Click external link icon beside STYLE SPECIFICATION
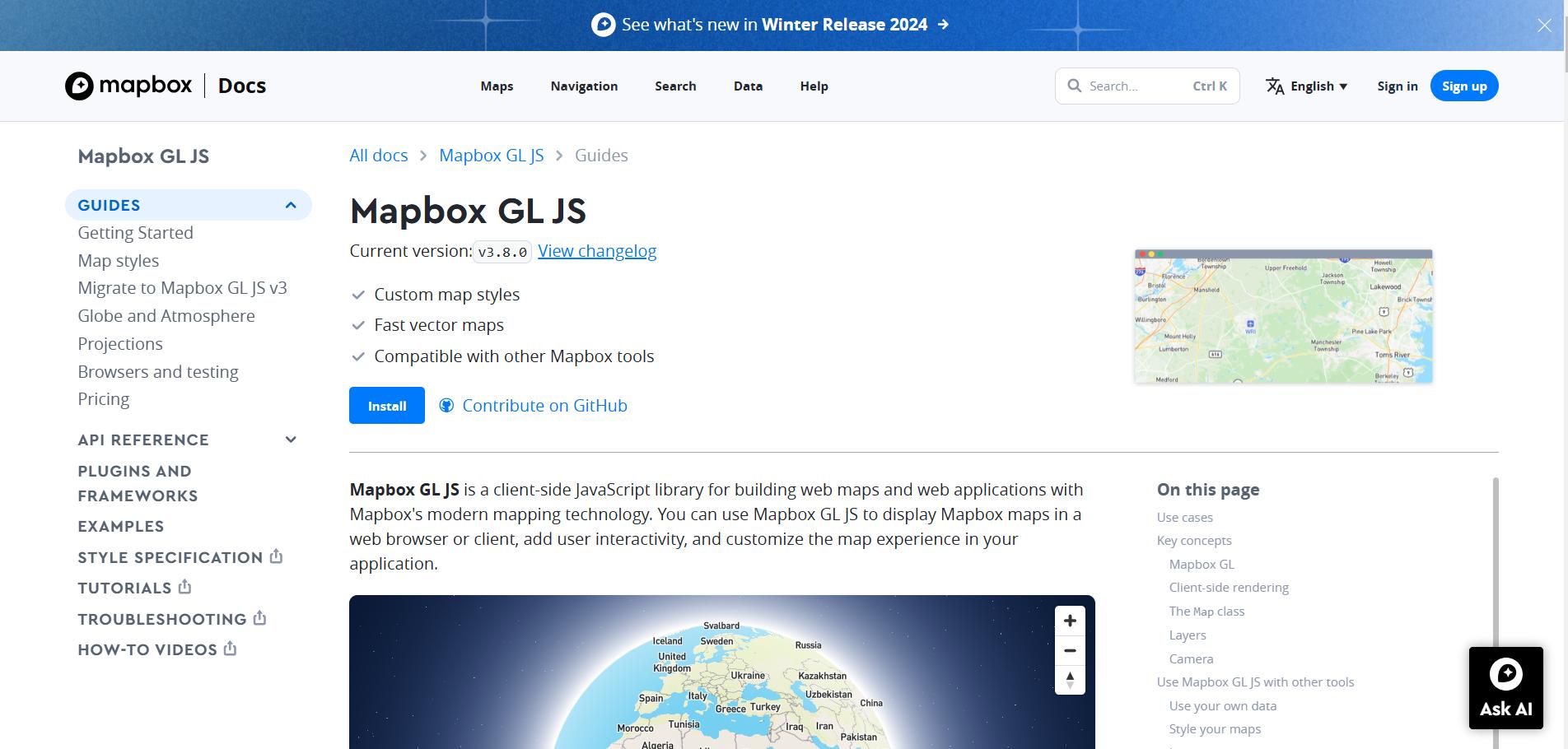 coord(277,556)
